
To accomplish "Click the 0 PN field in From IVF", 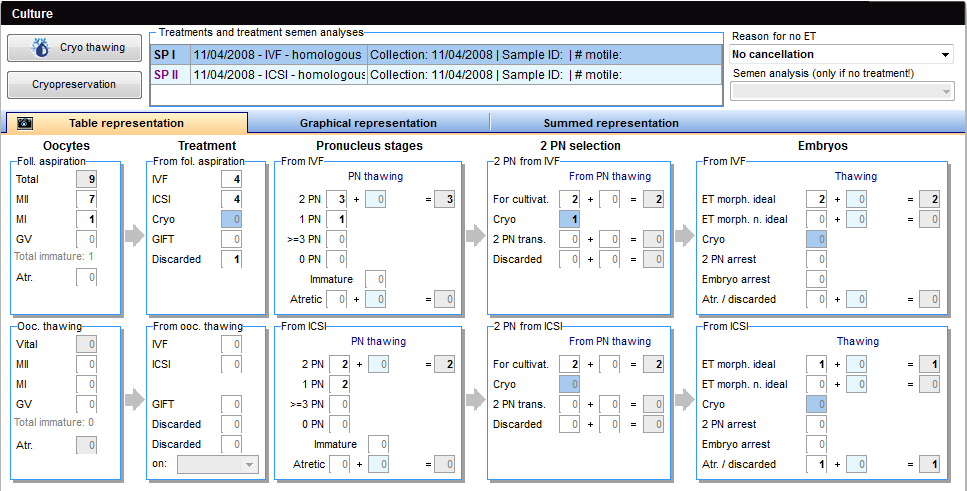I will [x=336, y=259].
